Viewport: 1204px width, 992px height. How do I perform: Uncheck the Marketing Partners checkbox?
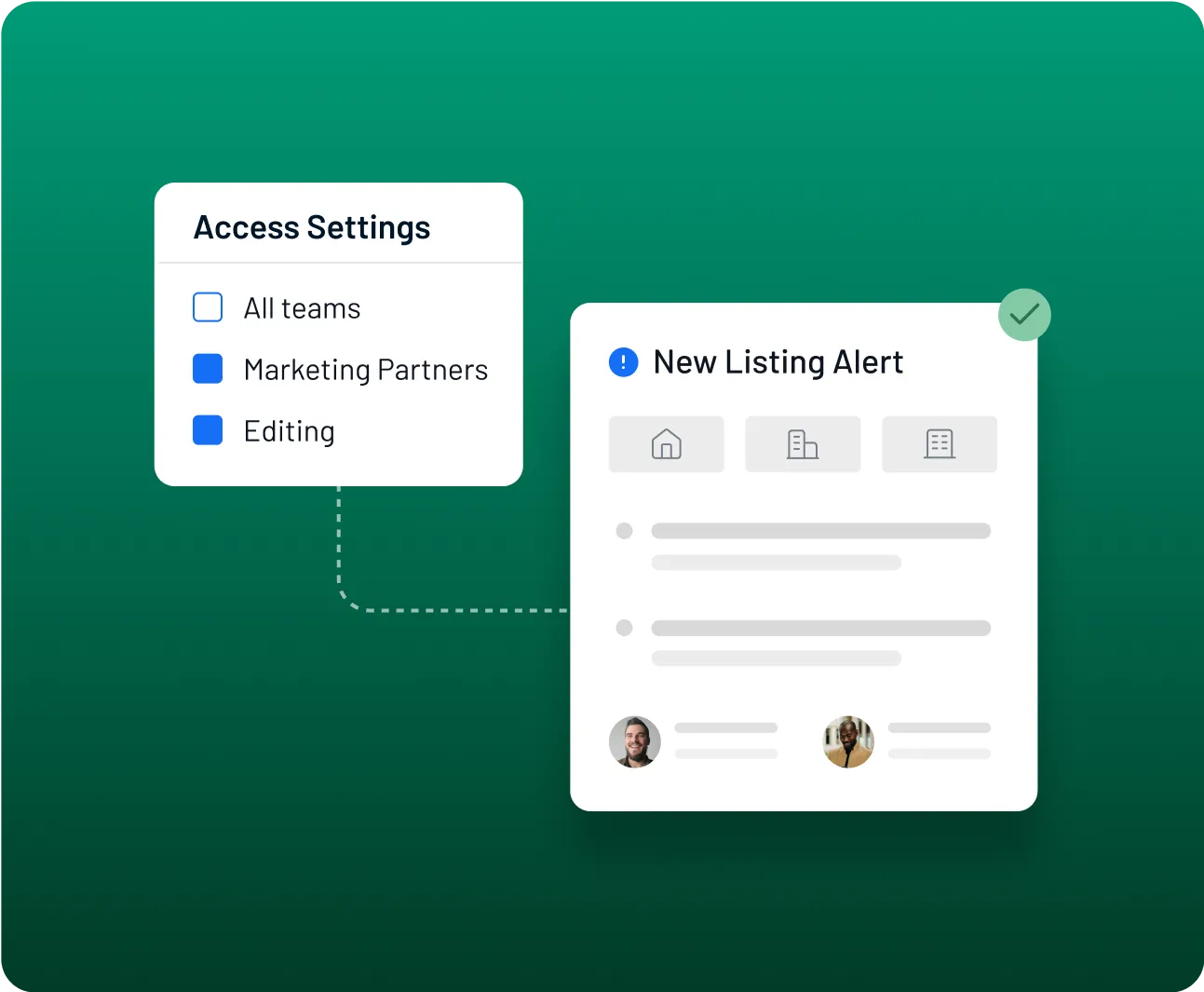coord(208,369)
